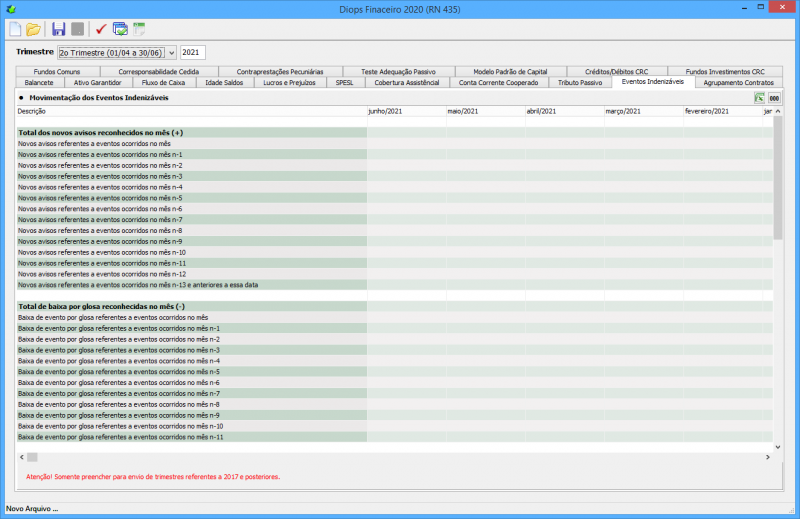
Task: Click the year field showing 2021
Action: tap(192, 53)
